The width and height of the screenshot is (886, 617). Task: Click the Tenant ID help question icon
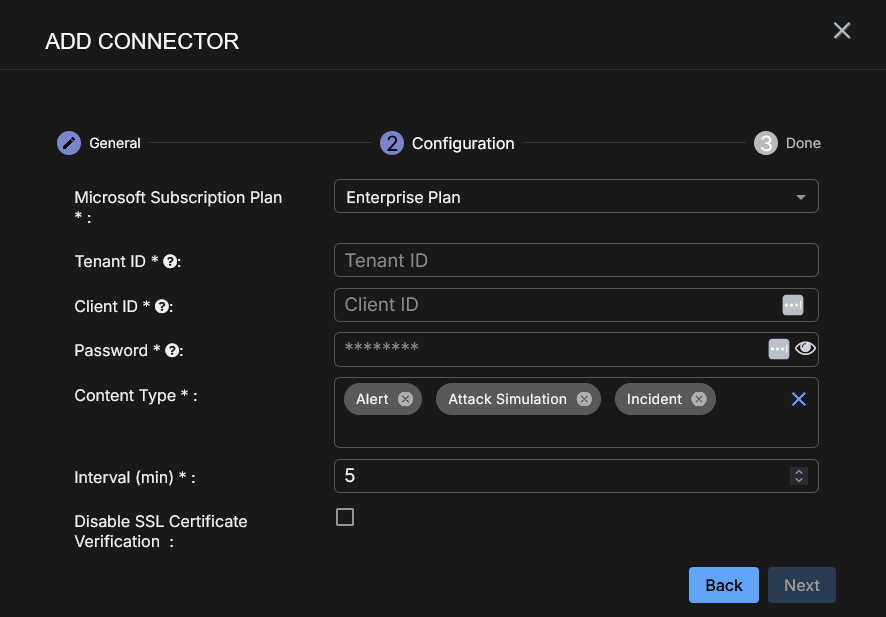[171, 262]
